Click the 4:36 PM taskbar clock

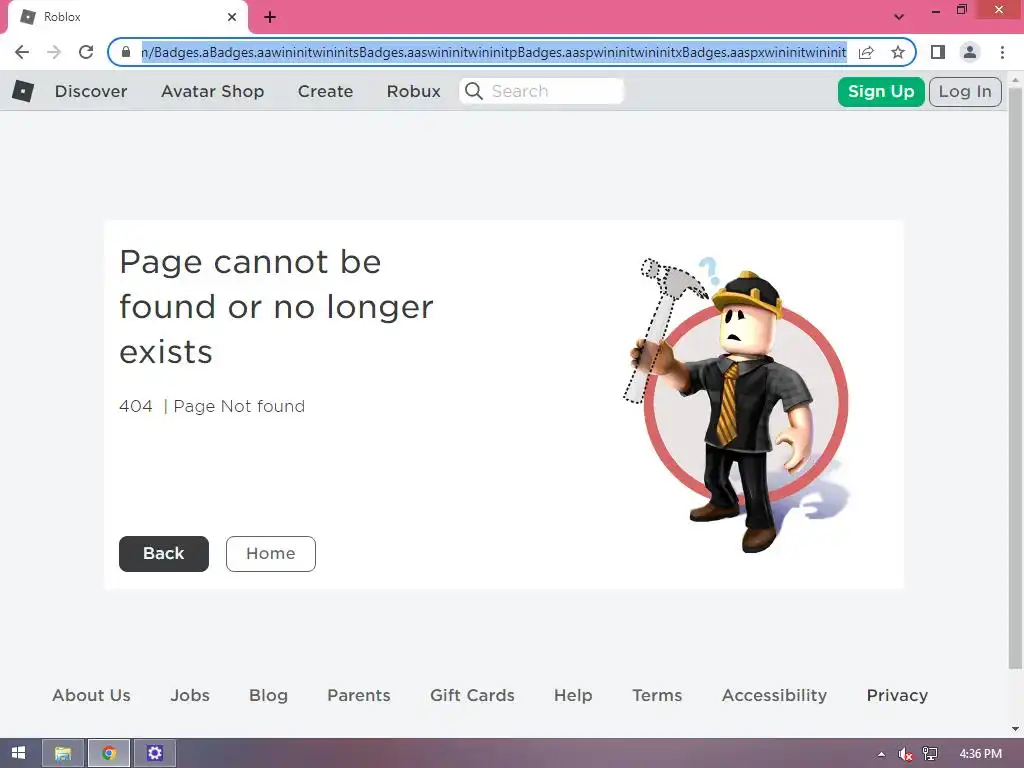click(980, 754)
